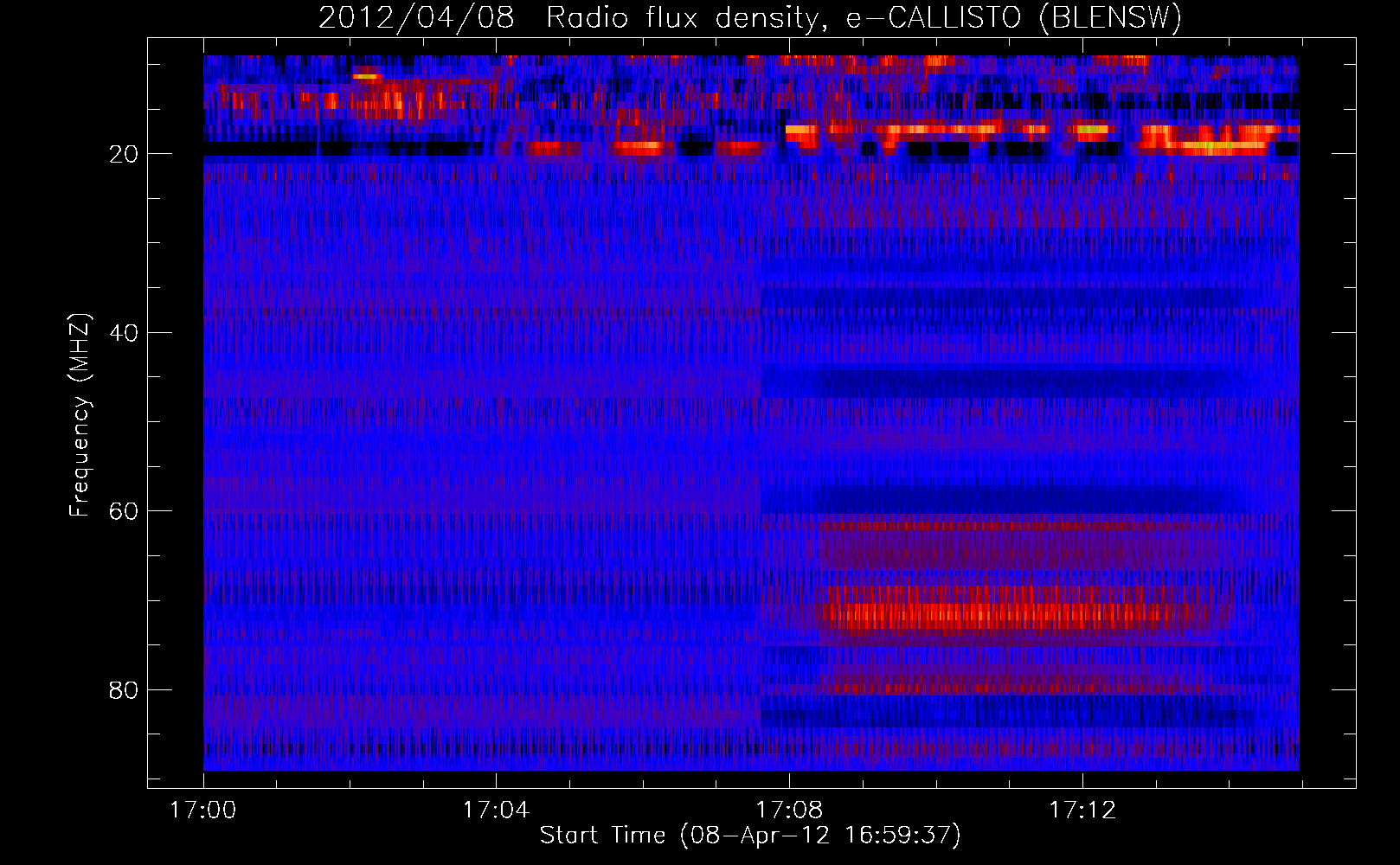The width and height of the screenshot is (1400, 865).
Task: Click the 60 MHz frequency tick label
Action: (125, 511)
